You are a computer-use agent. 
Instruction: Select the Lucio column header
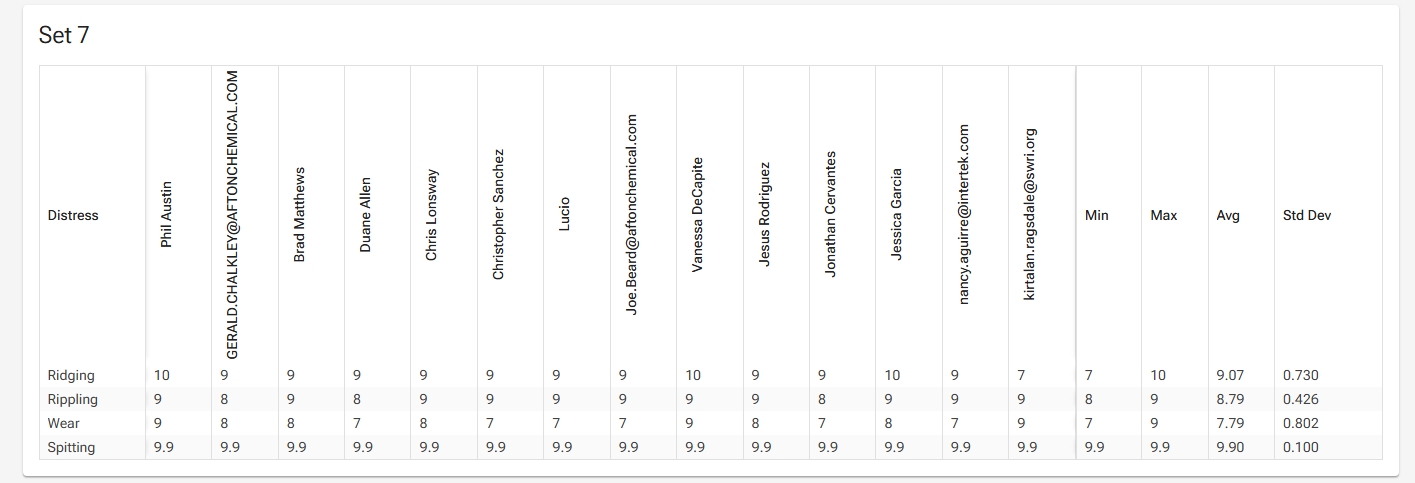point(564,215)
